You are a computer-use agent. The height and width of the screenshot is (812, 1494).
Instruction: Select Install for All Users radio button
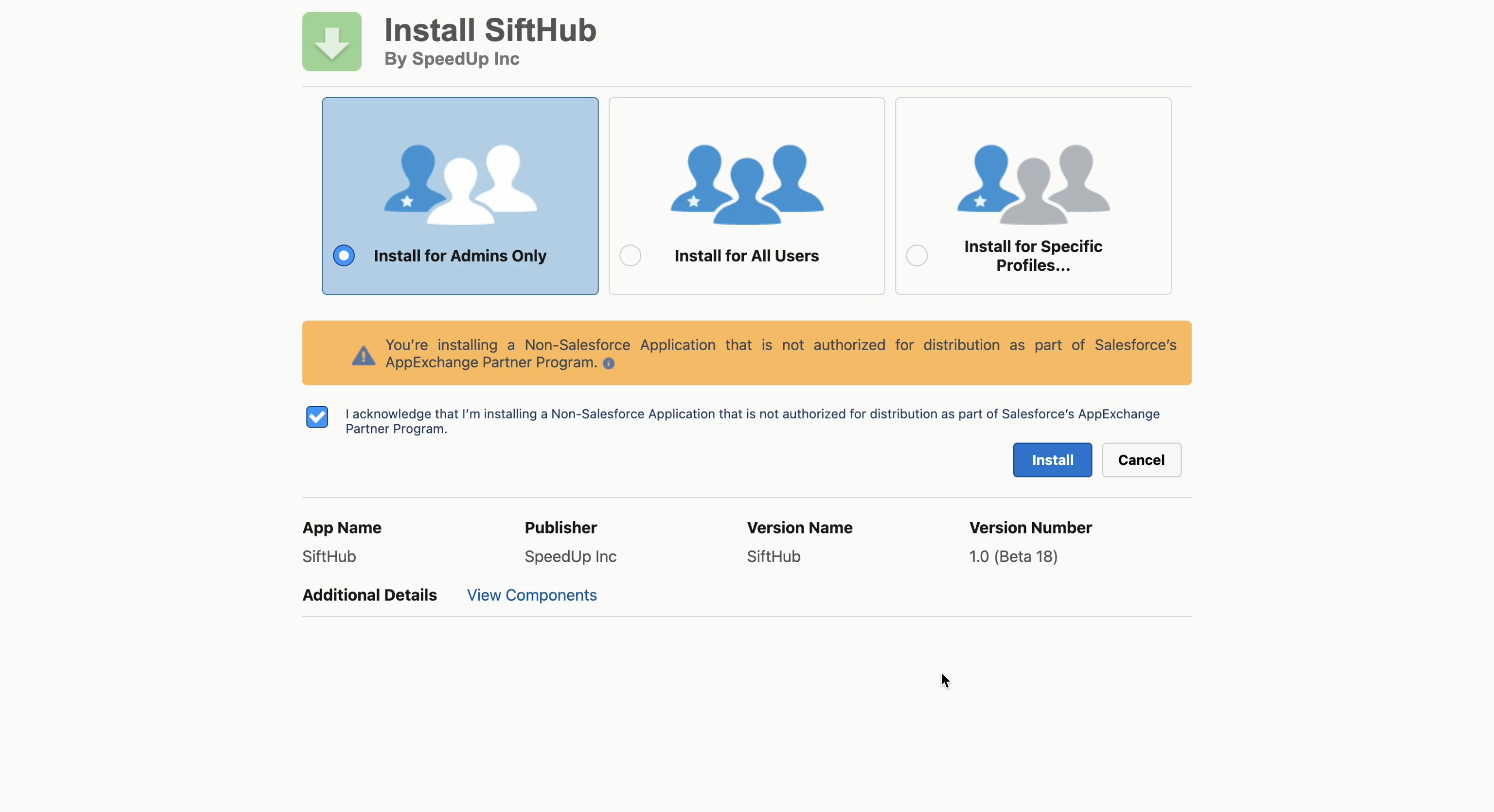[x=631, y=256]
